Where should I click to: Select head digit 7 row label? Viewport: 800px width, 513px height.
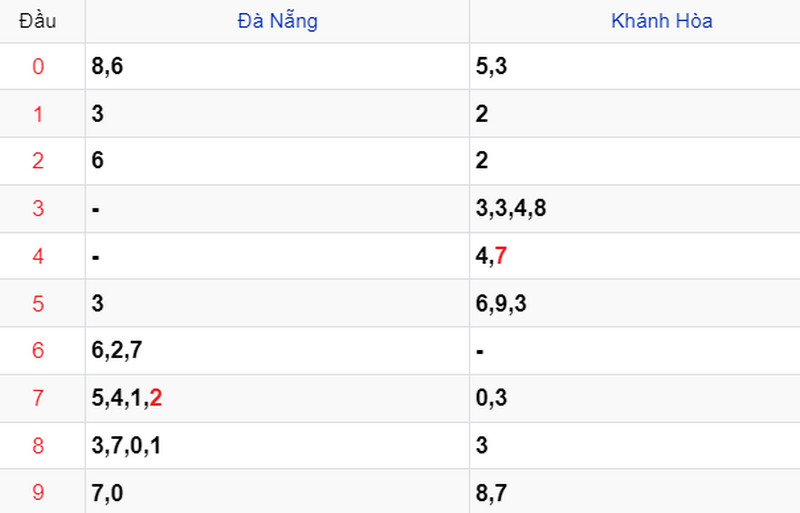tap(38, 398)
